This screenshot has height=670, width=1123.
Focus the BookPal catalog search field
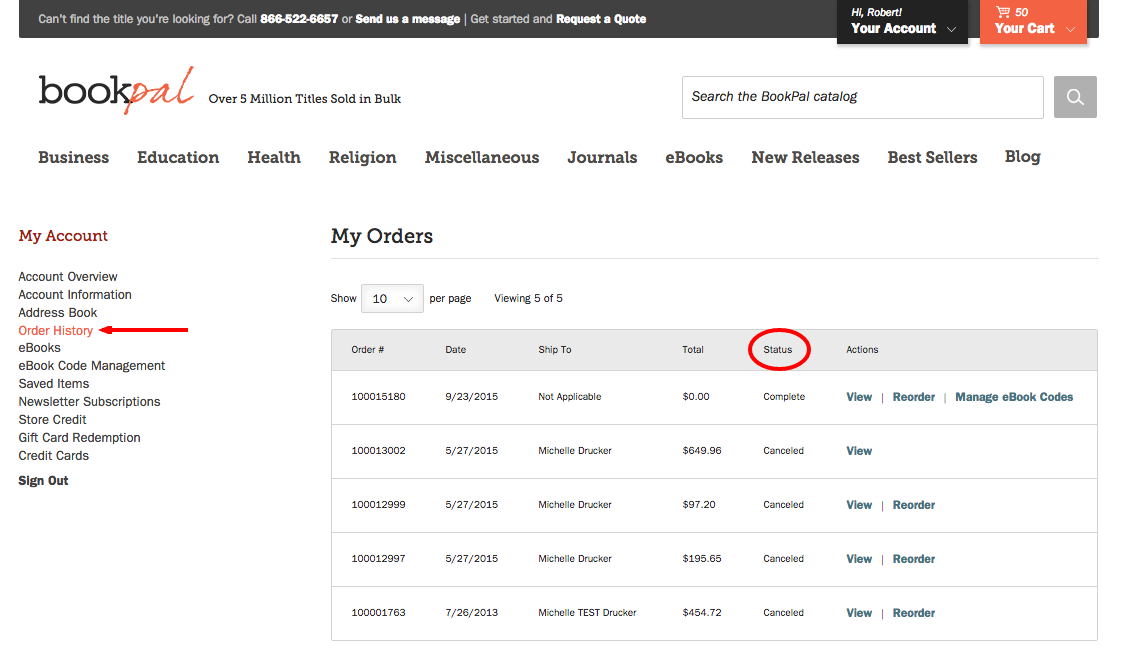[x=862, y=97]
